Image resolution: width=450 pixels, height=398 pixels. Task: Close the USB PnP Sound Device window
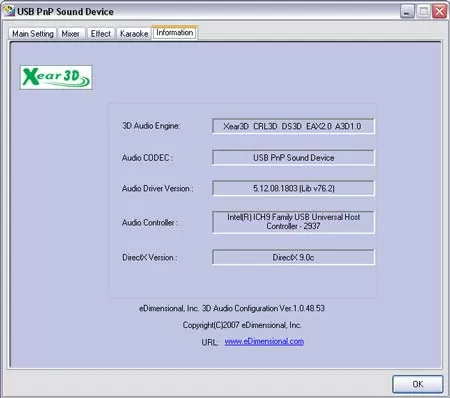[x=440, y=12]
